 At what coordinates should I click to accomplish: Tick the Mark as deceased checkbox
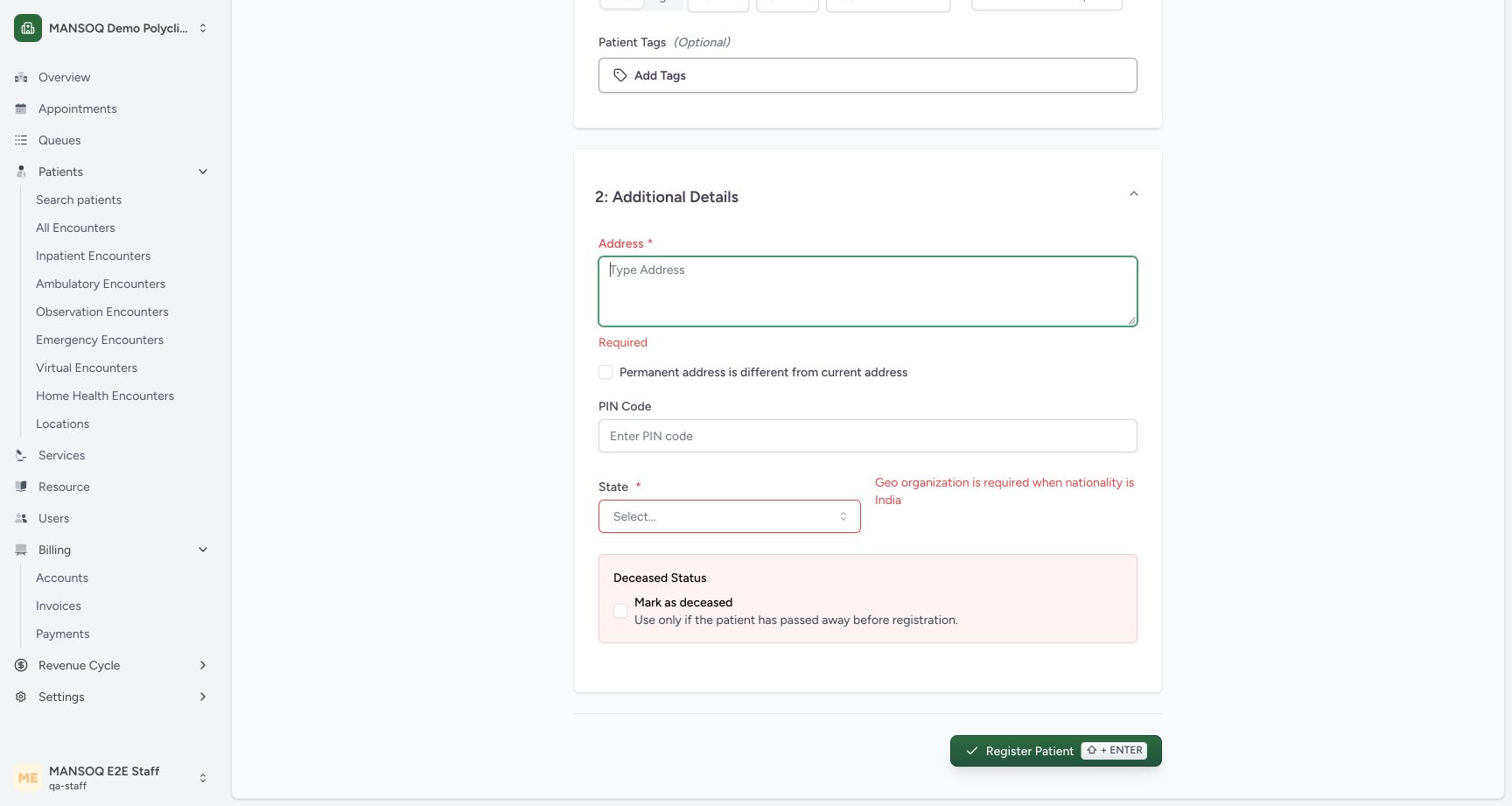(620, 611)
